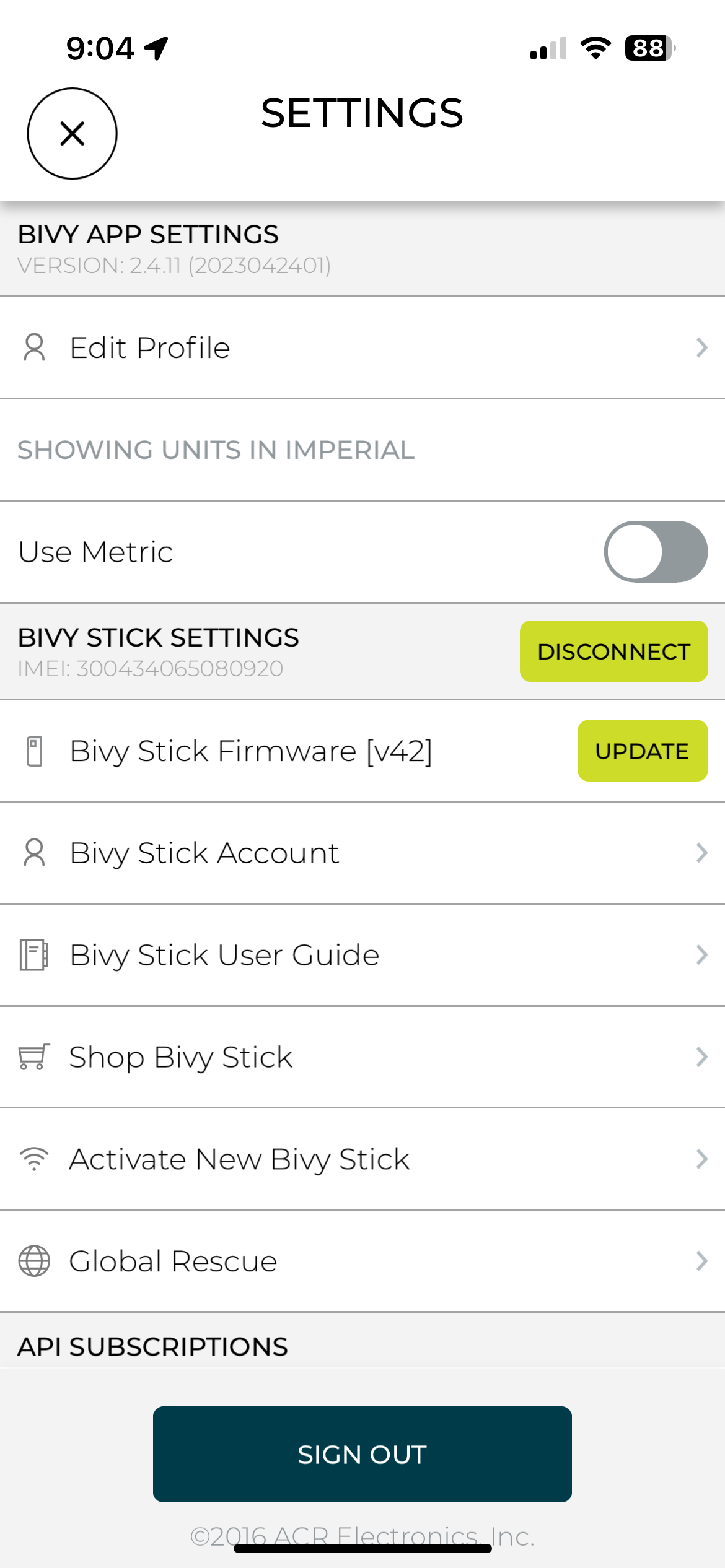Tap the Edit Profile person icon
Screen dimensions: 725x1568
point(34,347)
